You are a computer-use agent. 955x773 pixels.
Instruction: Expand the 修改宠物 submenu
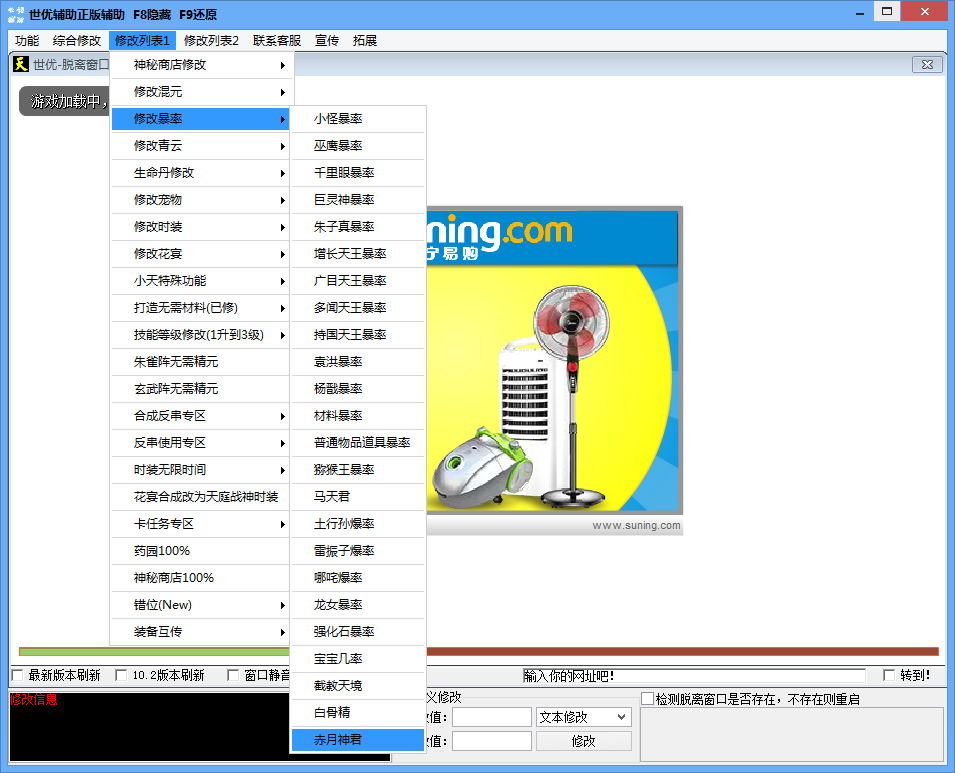(x=200, y=200)
